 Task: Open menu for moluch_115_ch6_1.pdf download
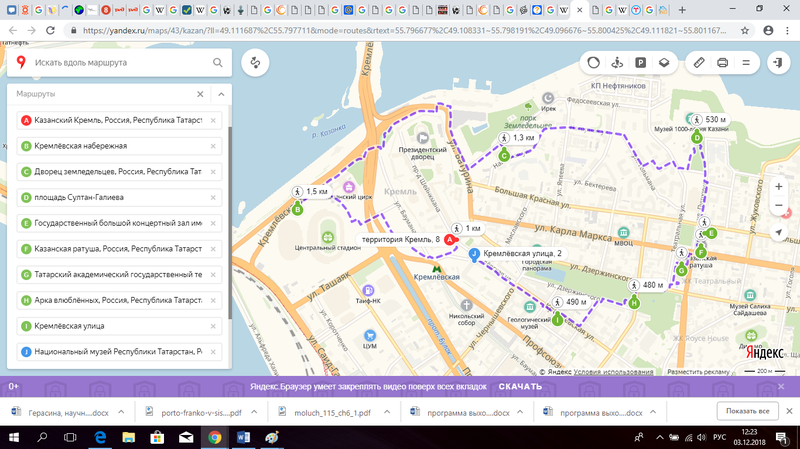(387, 412)
